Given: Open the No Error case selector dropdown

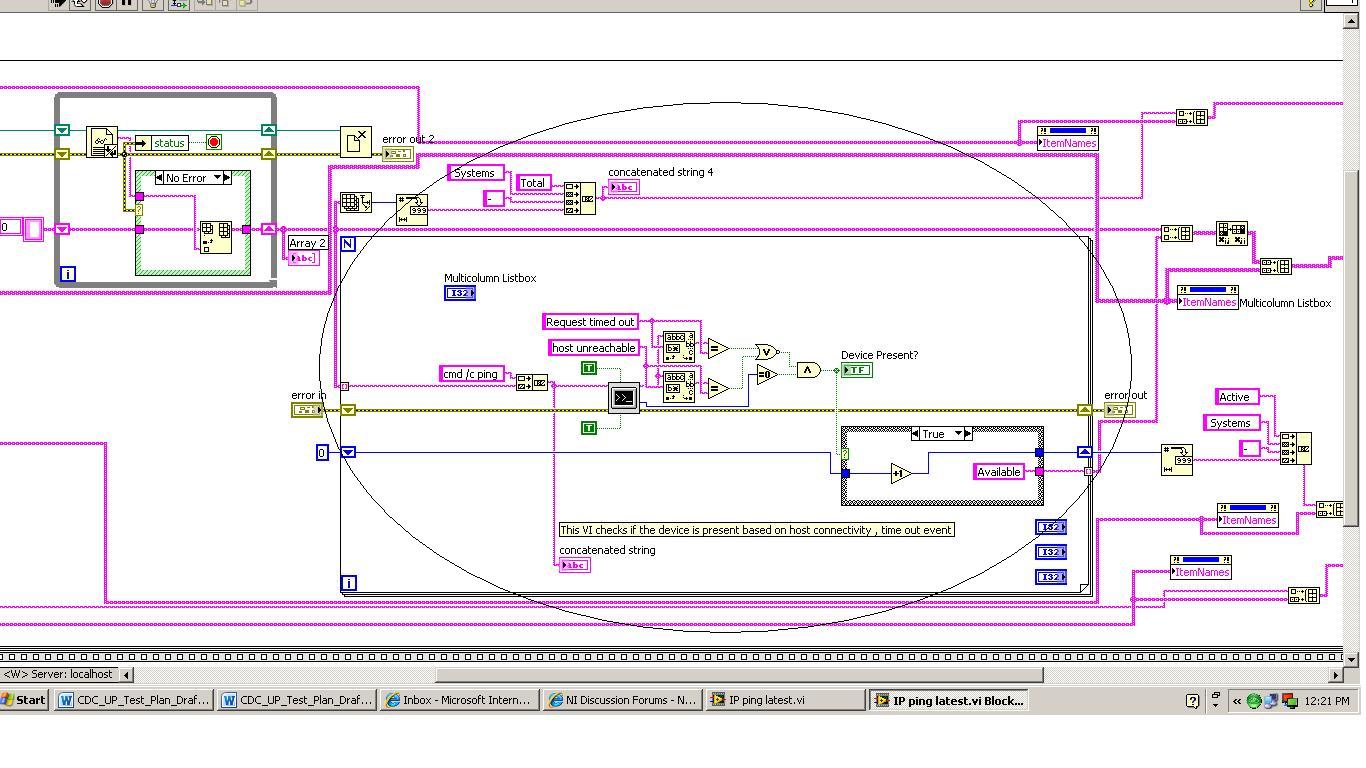Looking at the screenshot, I should (216, 178).
